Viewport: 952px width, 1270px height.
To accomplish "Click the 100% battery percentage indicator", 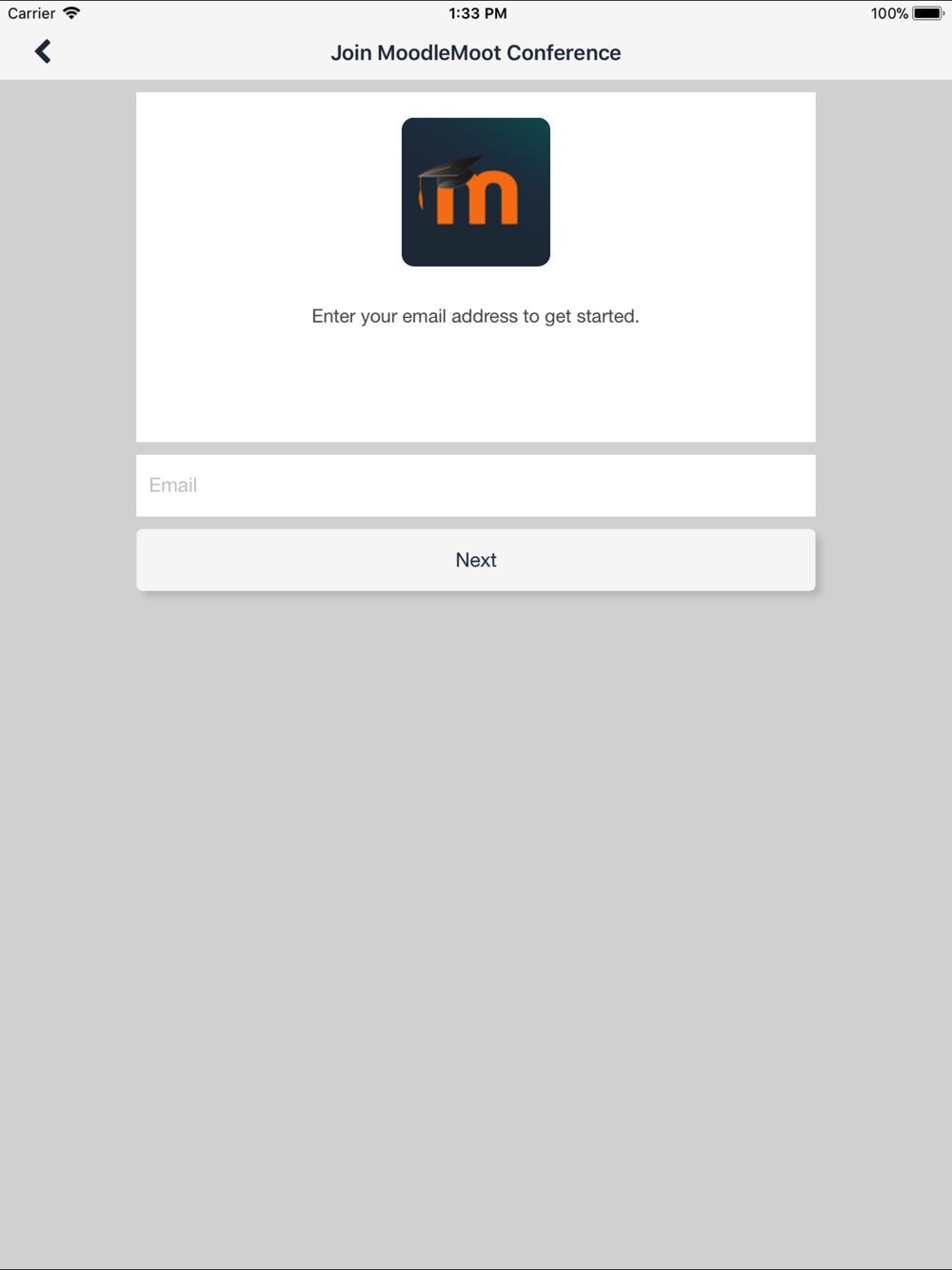I will [x=889, y=13].
